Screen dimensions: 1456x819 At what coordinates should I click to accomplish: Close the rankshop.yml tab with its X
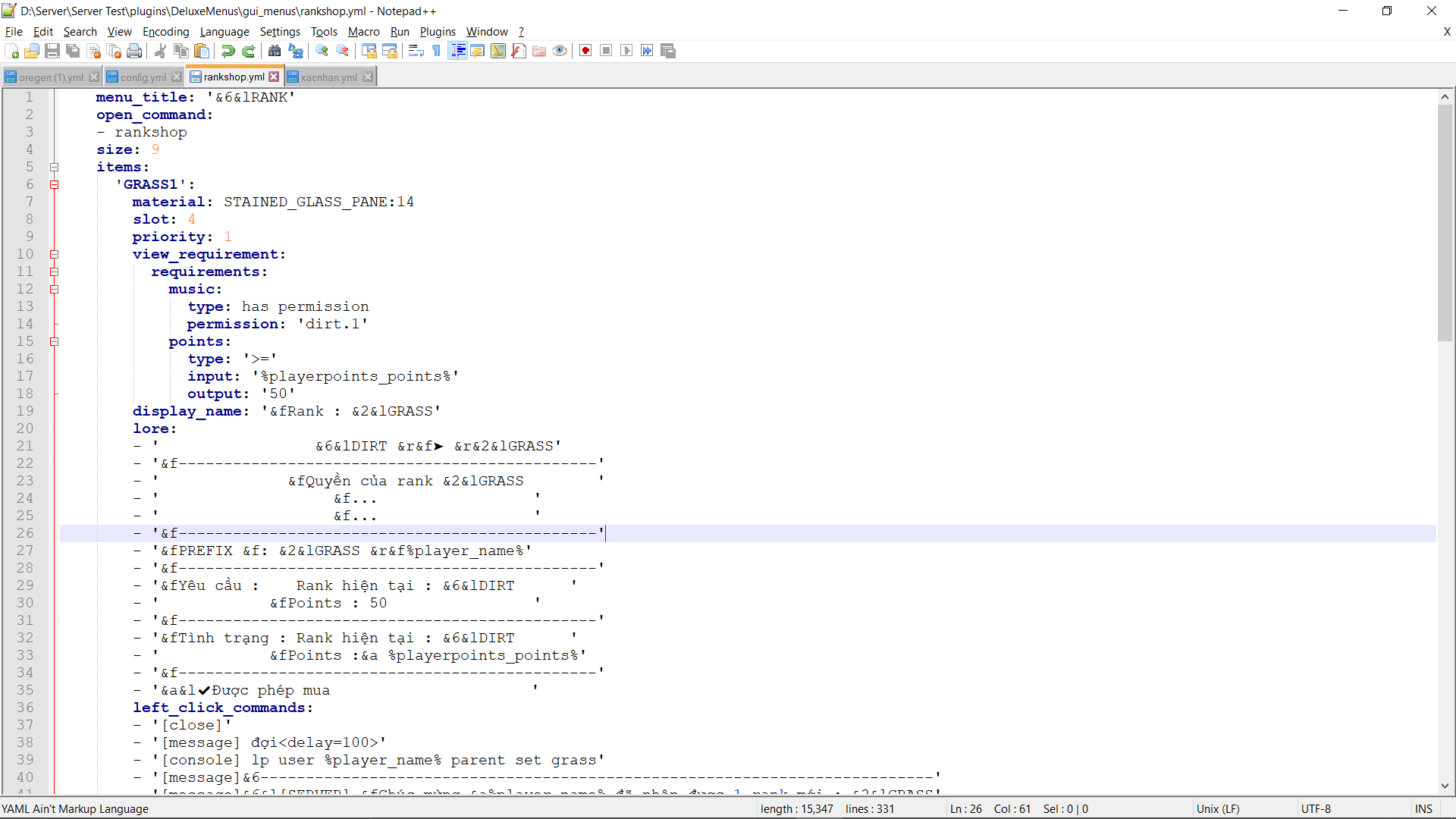point(274,77)
